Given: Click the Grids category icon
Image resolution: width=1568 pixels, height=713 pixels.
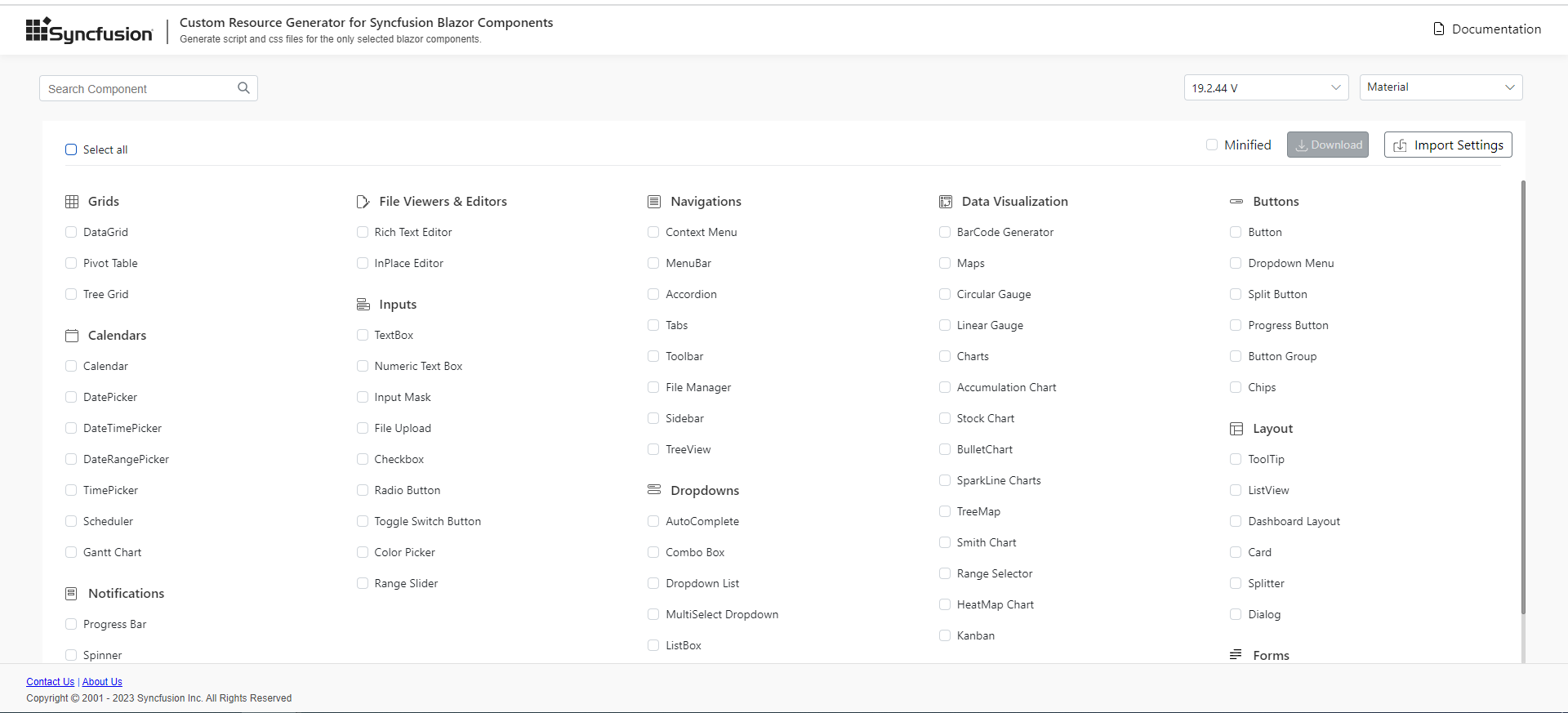Looking at the screenshot, I should (x=72, y=202).
